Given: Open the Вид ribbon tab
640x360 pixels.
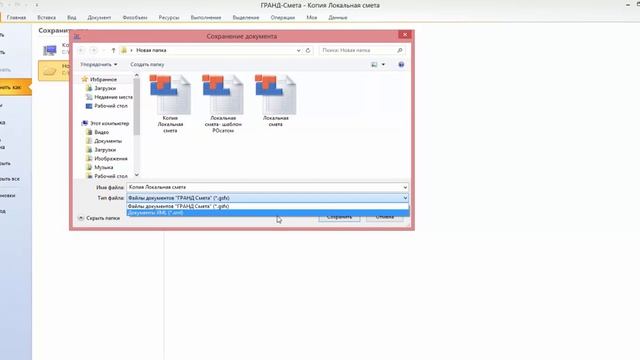Looking at the screenshot, I should point(72,18).
